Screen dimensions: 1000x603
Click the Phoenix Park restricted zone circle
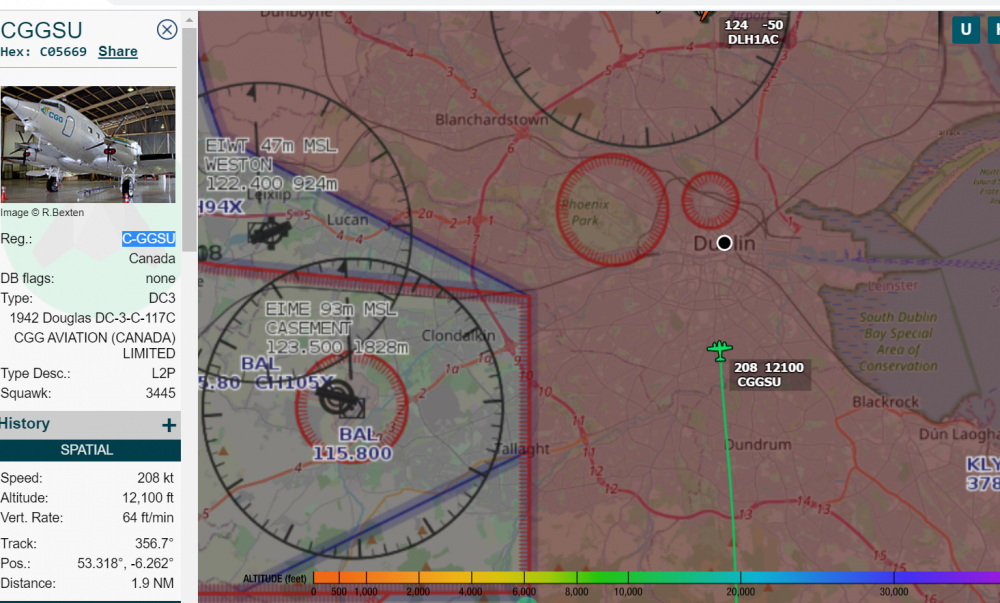click(611, 210)
